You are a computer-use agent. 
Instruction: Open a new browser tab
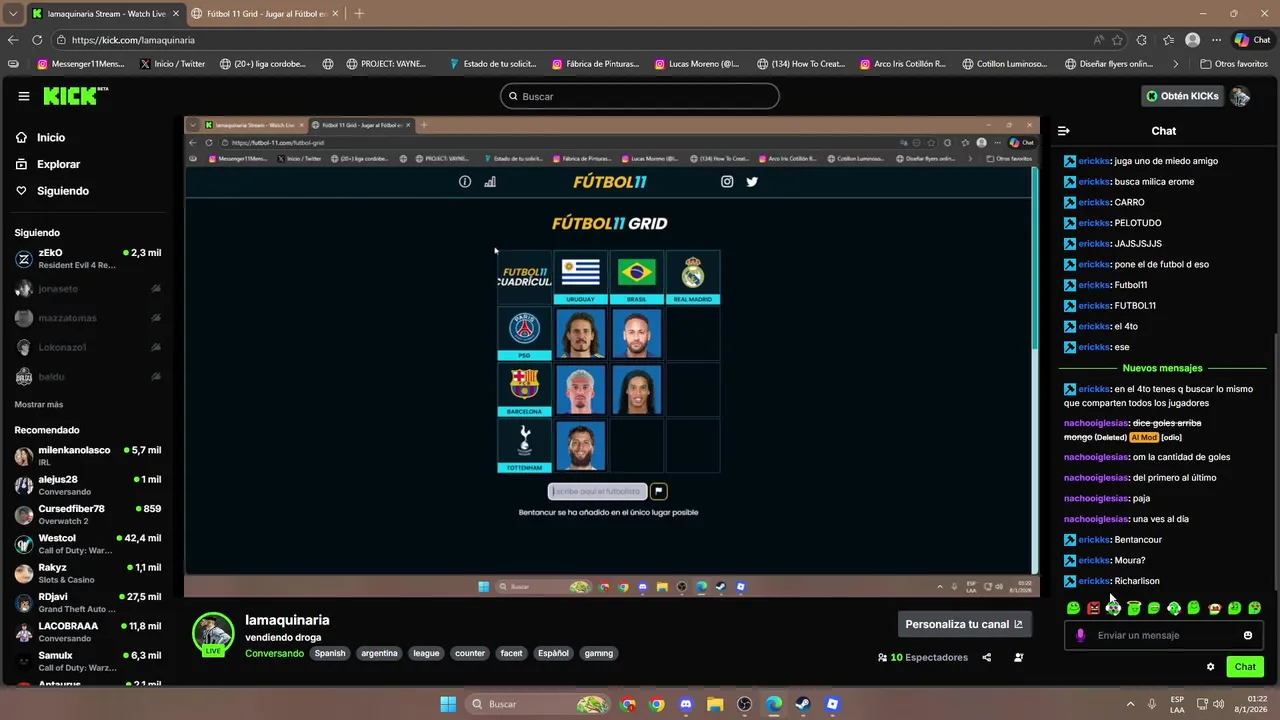tap(359, 14)
